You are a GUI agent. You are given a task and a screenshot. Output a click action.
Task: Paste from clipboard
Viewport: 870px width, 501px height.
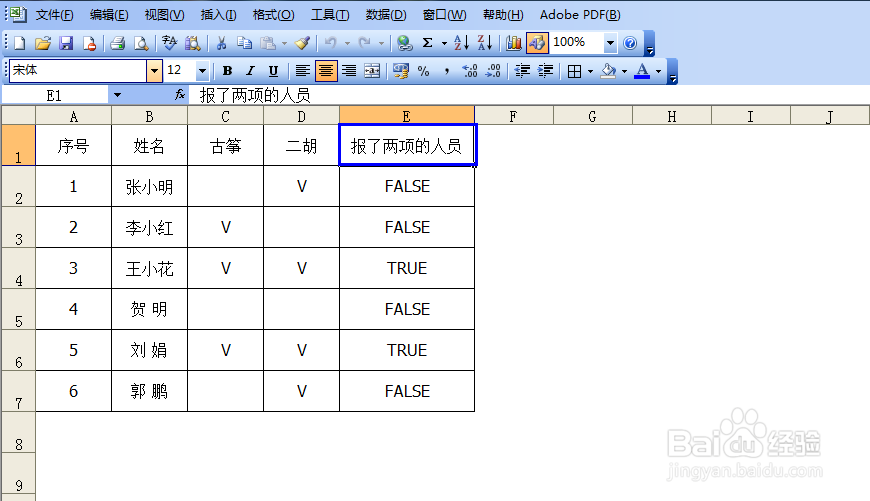[x=268, y=43]
